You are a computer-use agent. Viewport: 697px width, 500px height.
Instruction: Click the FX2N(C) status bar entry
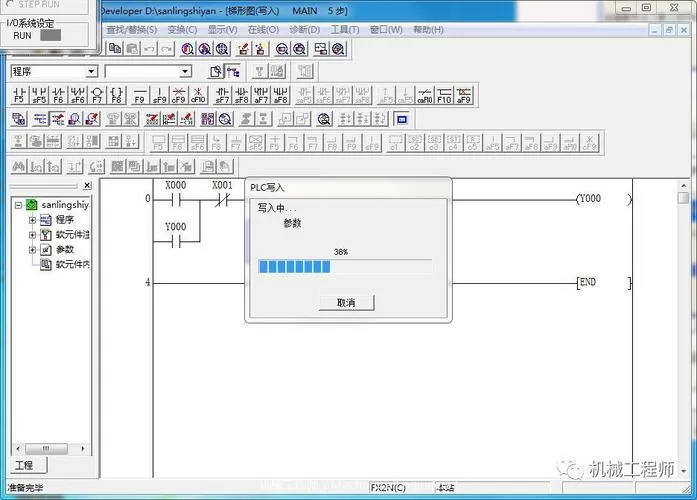coord(388,488)
